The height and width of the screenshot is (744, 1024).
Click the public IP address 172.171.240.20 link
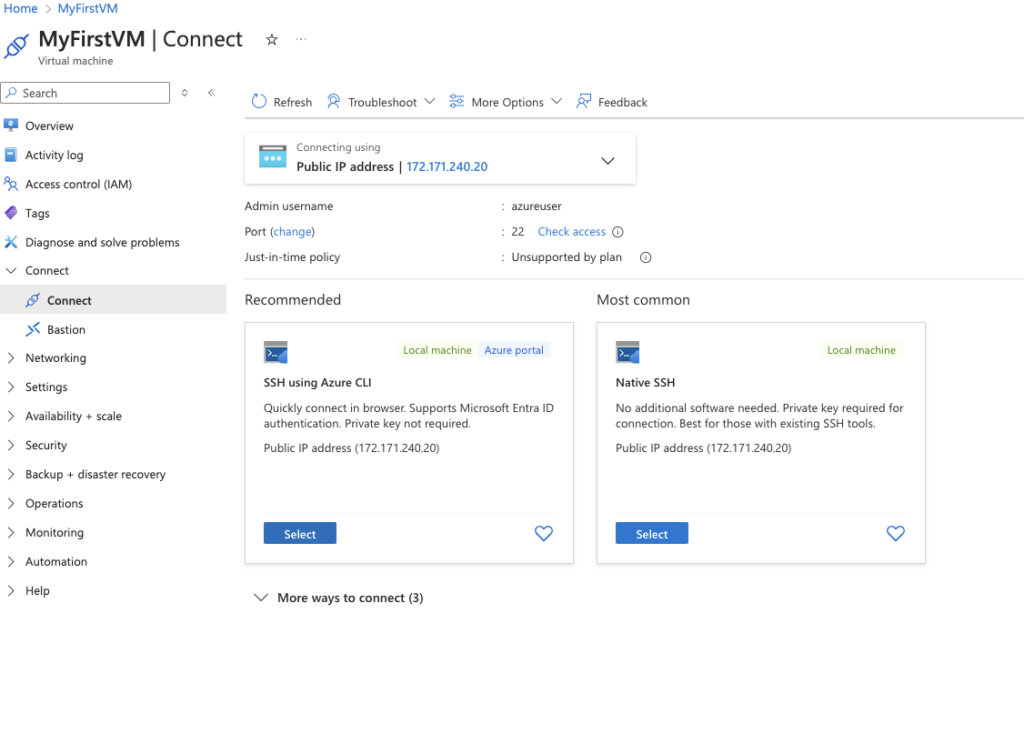coord(447,167)
